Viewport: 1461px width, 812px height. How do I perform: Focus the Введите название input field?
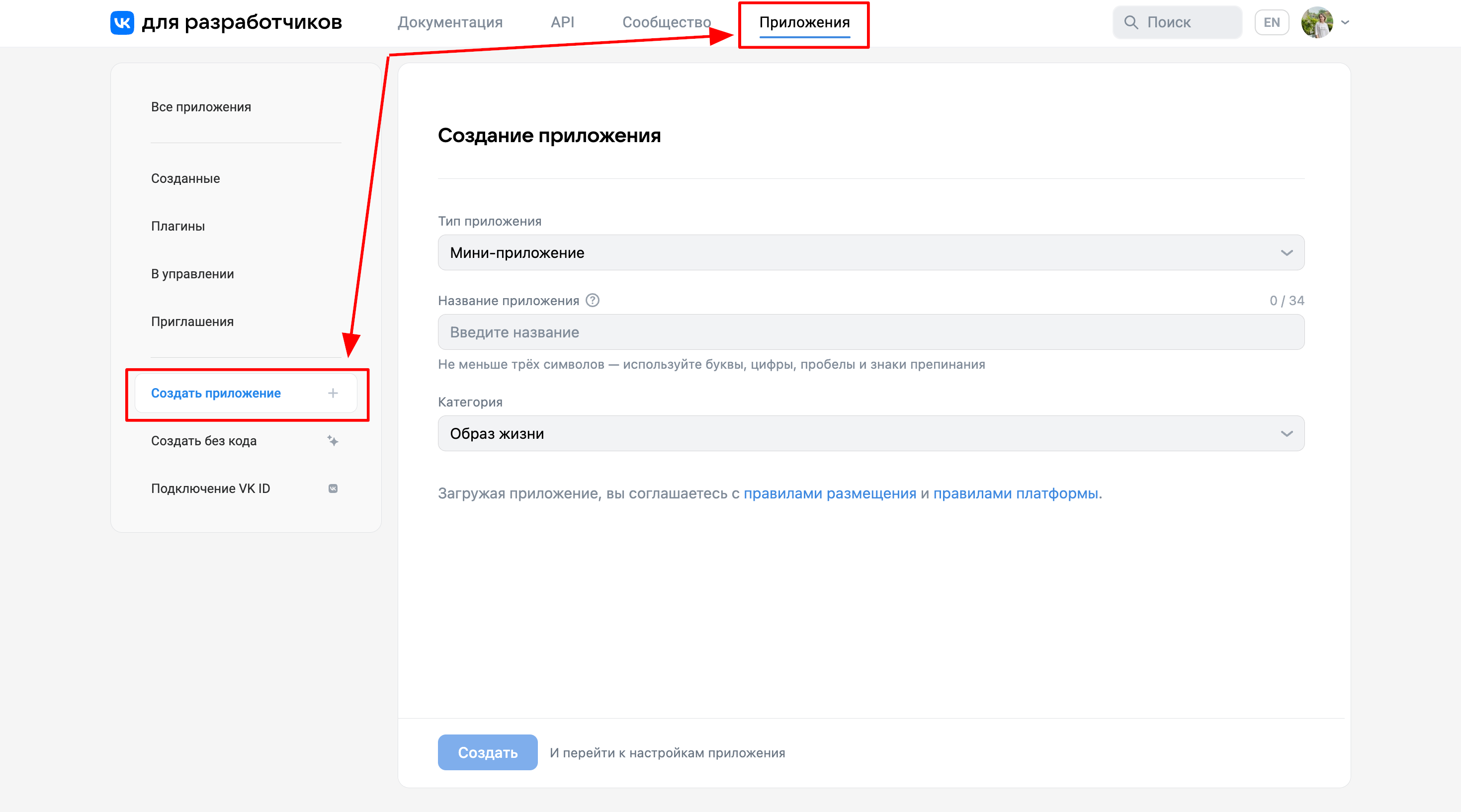click(x=870, y=332)
